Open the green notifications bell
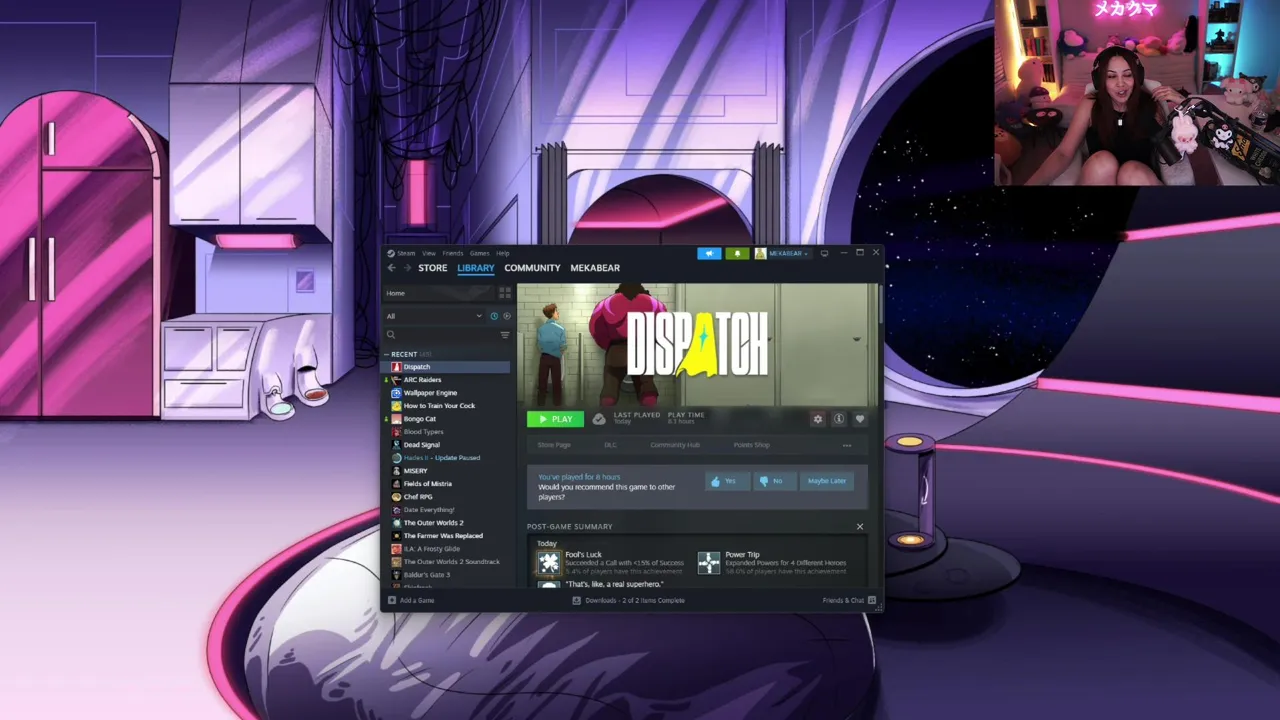Viewport: 1280px width, 720px height. (x=737, y=253)
